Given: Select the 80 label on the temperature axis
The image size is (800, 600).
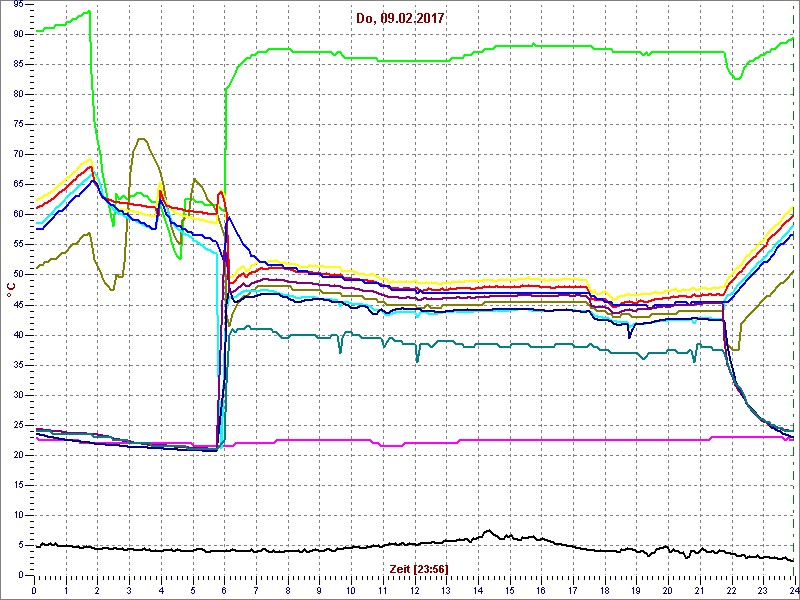Looking at the screenshot, I should (x=17, y=94).
